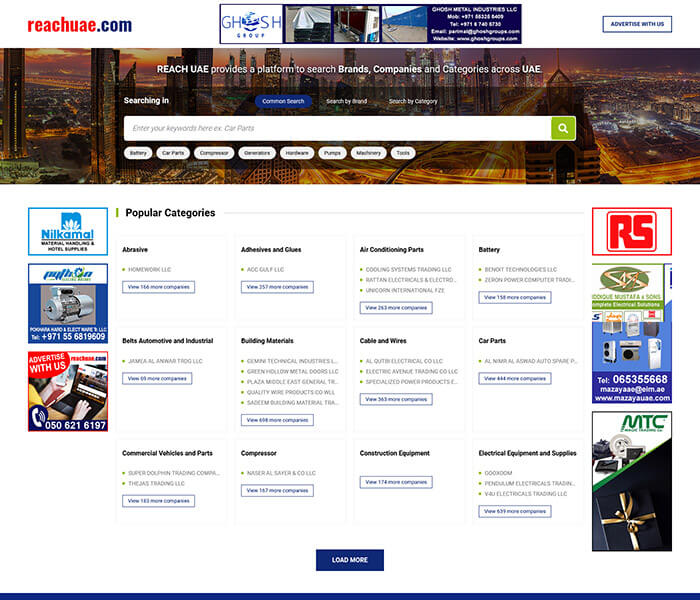
Task: Open the Siddique Mustafa & Sons ad
Action: [x=632, y=333]
